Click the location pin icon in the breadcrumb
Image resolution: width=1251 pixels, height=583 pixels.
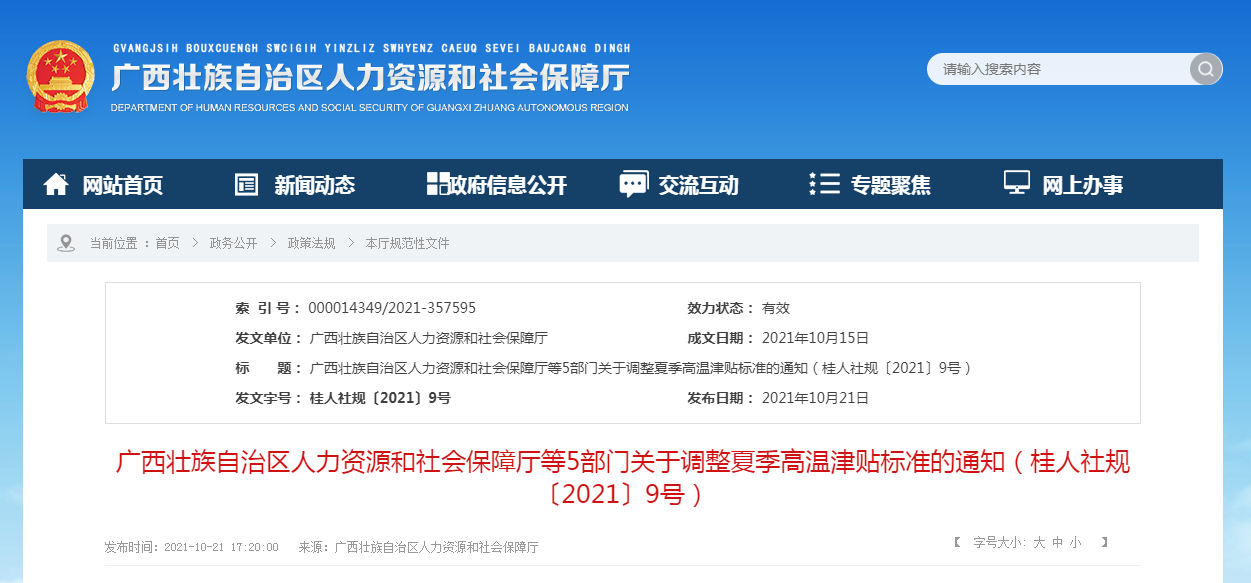coord(66,243)
